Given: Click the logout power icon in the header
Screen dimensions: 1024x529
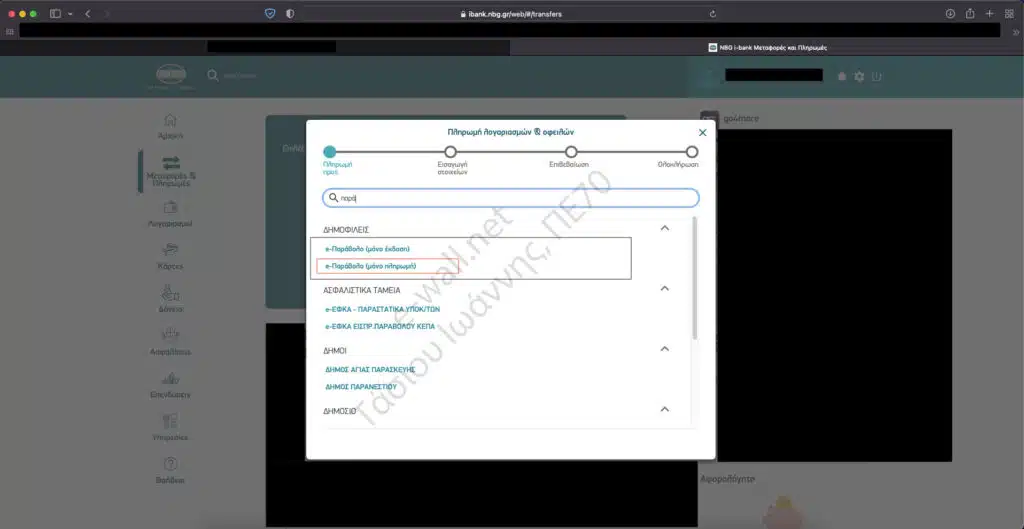Looking at the screenshot, I should (876, 76).
